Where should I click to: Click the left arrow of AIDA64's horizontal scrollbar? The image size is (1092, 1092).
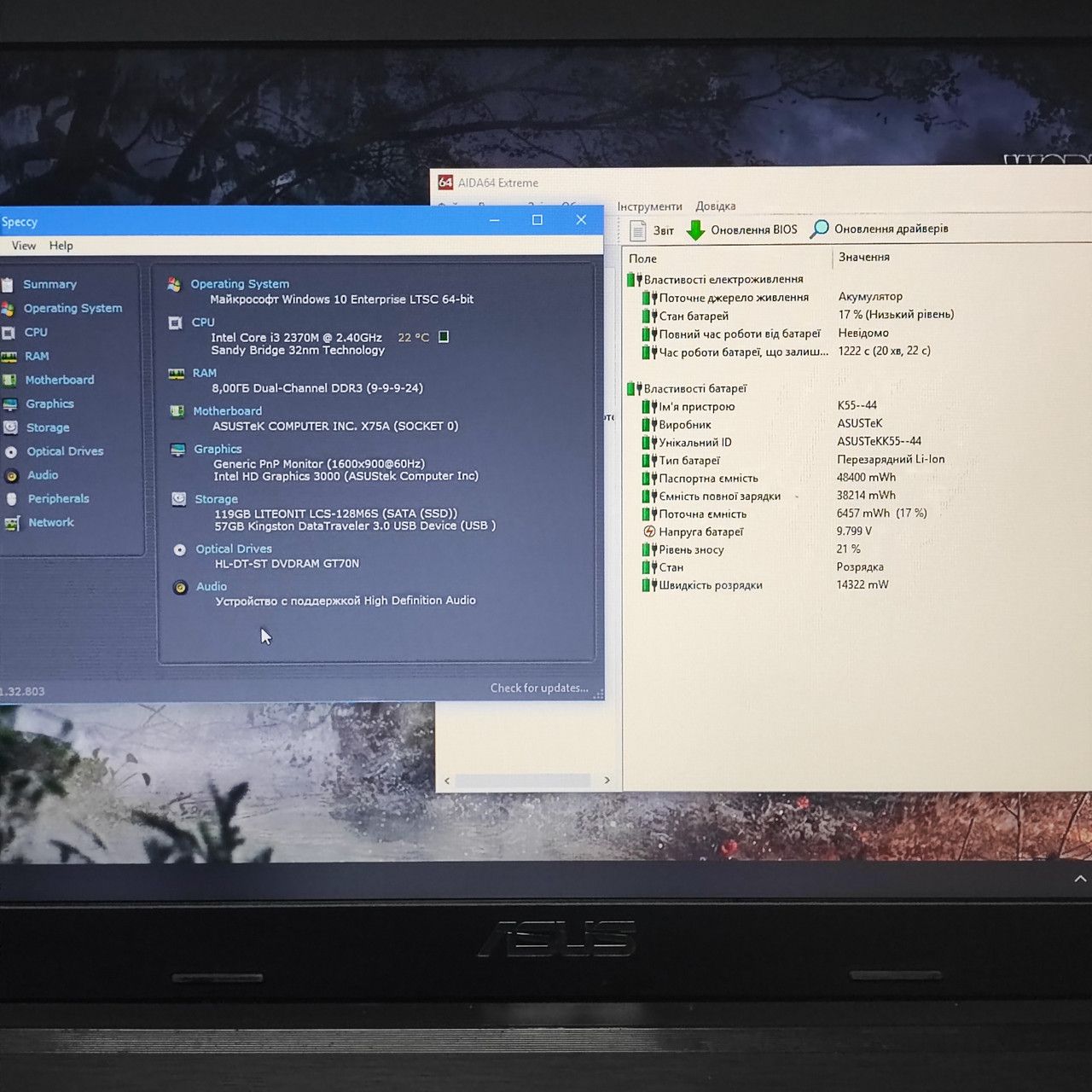tap(447, 781)
